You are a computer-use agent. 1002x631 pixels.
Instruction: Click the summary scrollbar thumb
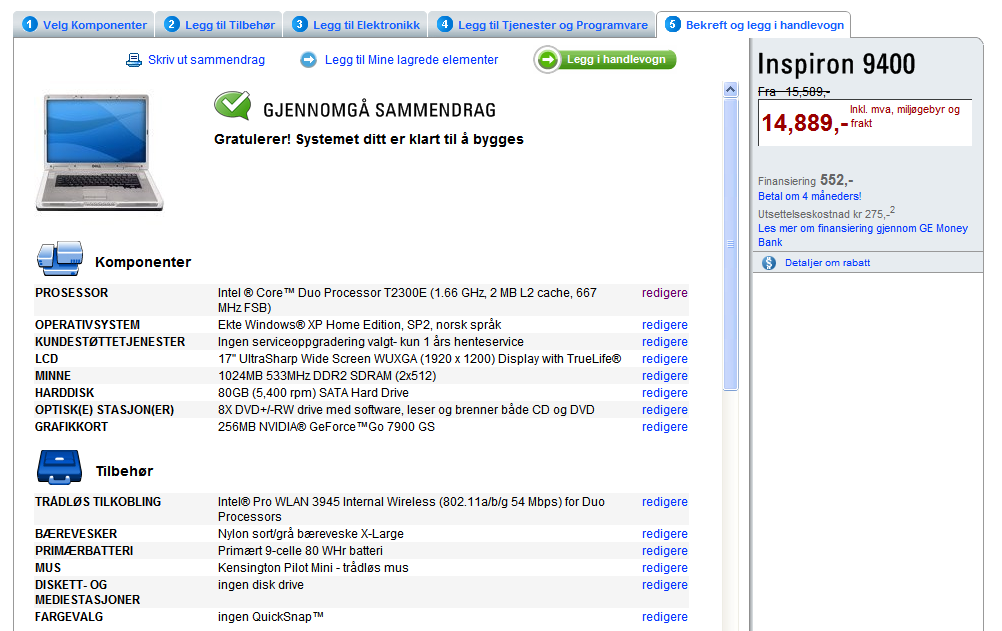click(731, 244)
